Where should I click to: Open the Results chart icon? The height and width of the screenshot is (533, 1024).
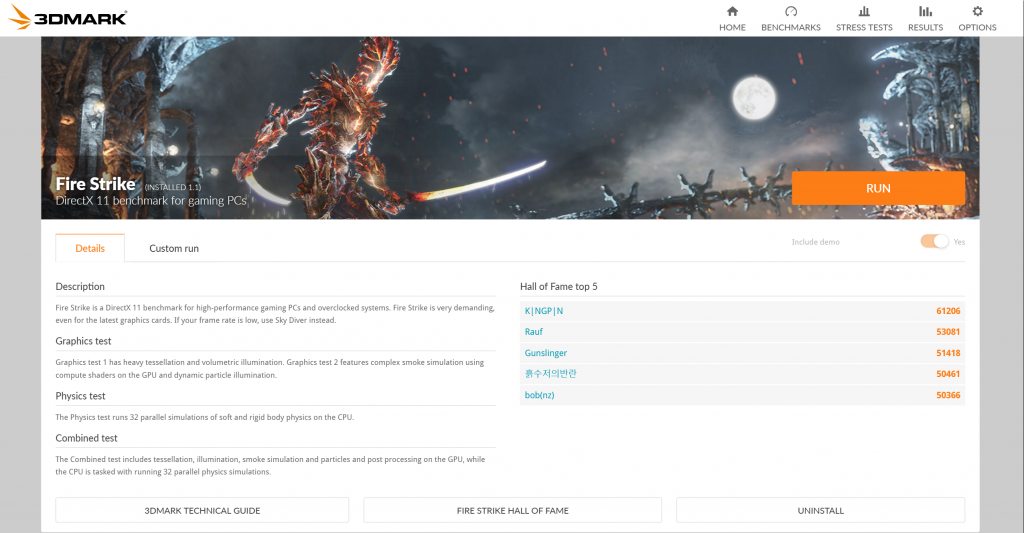point(925,12)
